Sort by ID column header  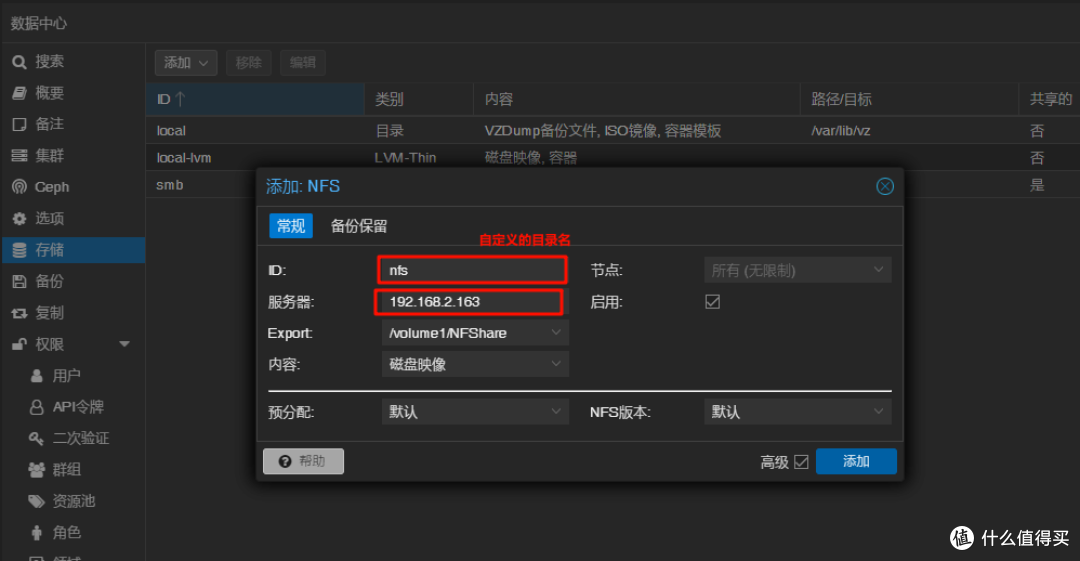pyautogui.click(x=255, y=99)
